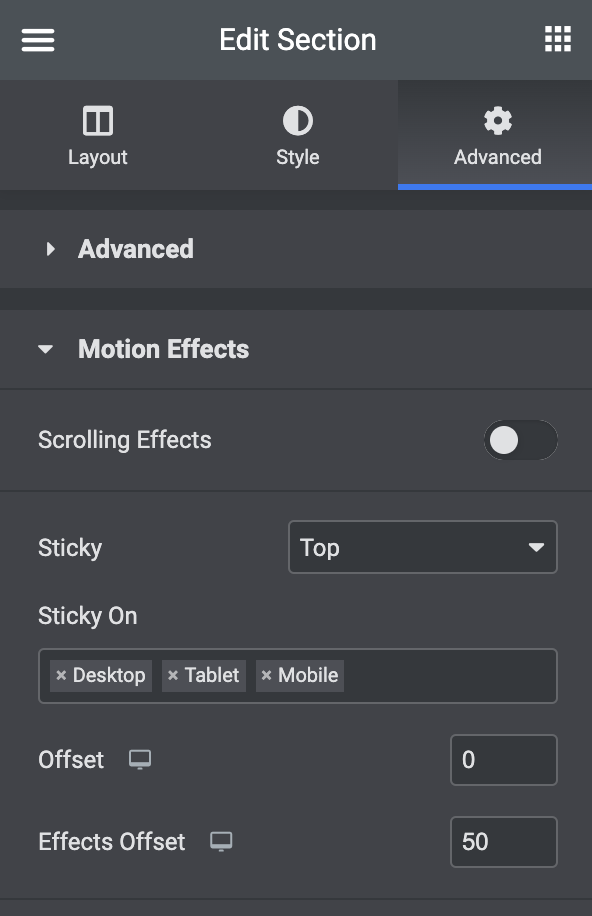Remove the Mobile tag from Sticky On
Viewport: 592px width, 916px height.
[266, 675]
